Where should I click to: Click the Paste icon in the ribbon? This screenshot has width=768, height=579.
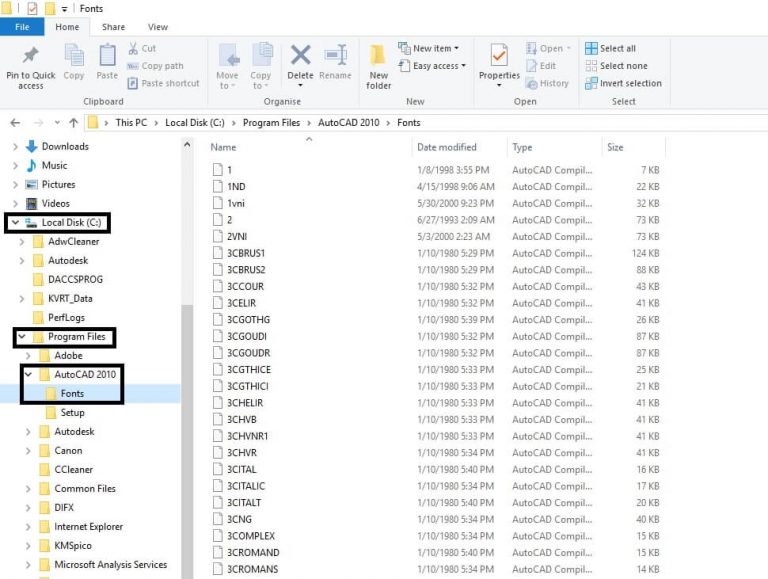point(107,56)
